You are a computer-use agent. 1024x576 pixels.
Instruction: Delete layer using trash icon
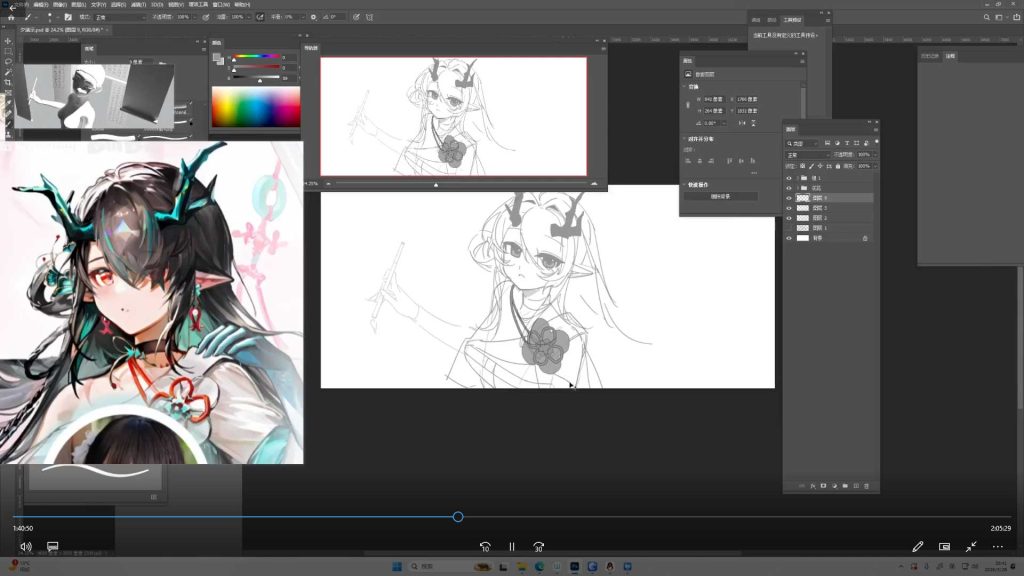pyautogui.click(x=867, y=486)
